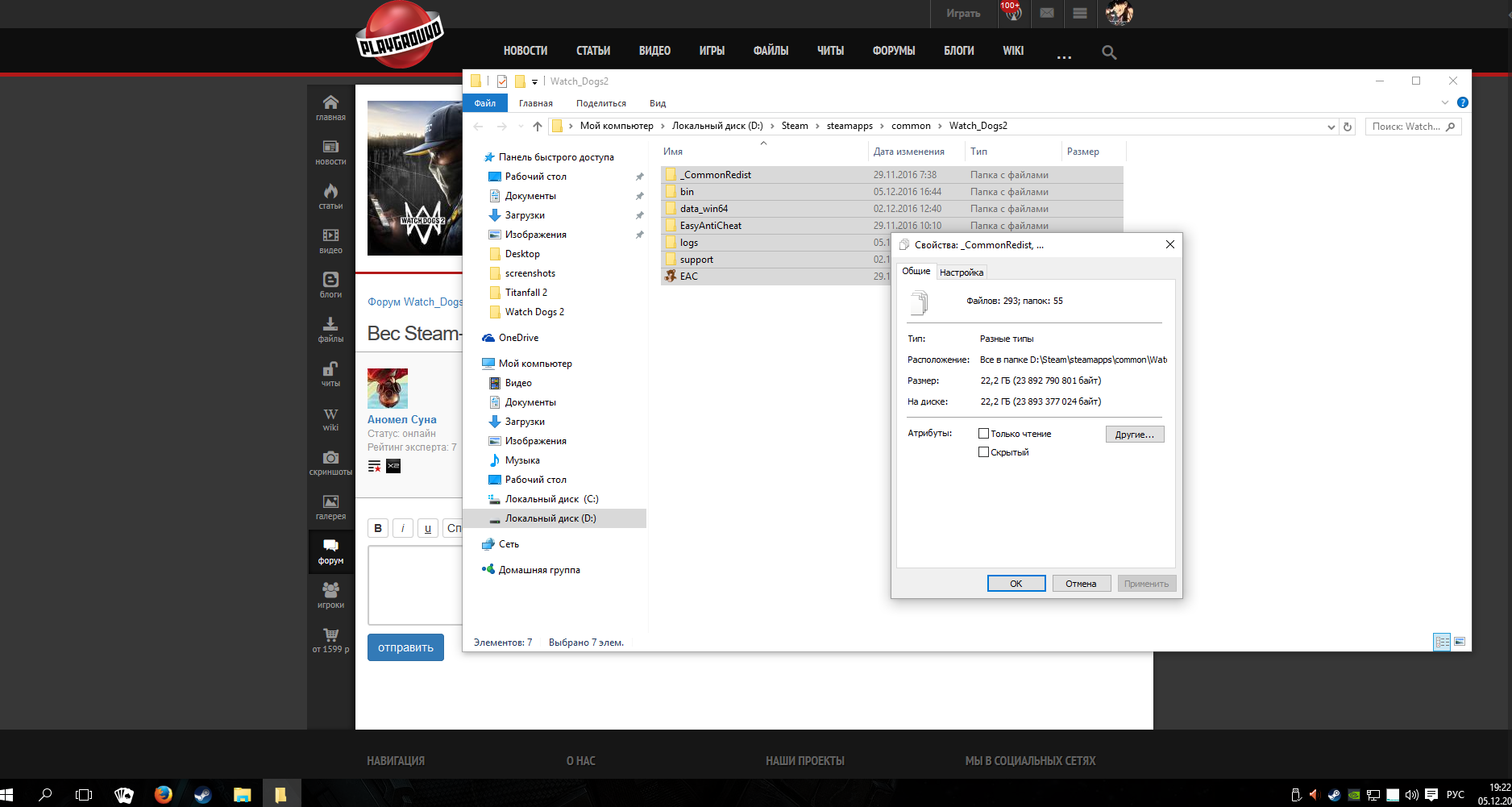Click the Bold formatting button in post editor
The image size is (1512, 807).
tap(378, 528)
